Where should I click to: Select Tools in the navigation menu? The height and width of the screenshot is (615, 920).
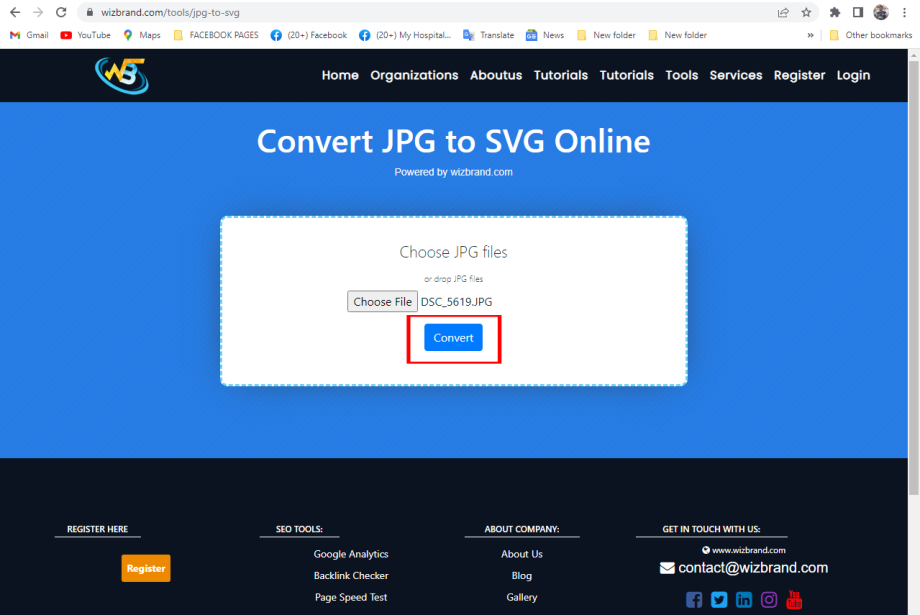tap(681, 75)
